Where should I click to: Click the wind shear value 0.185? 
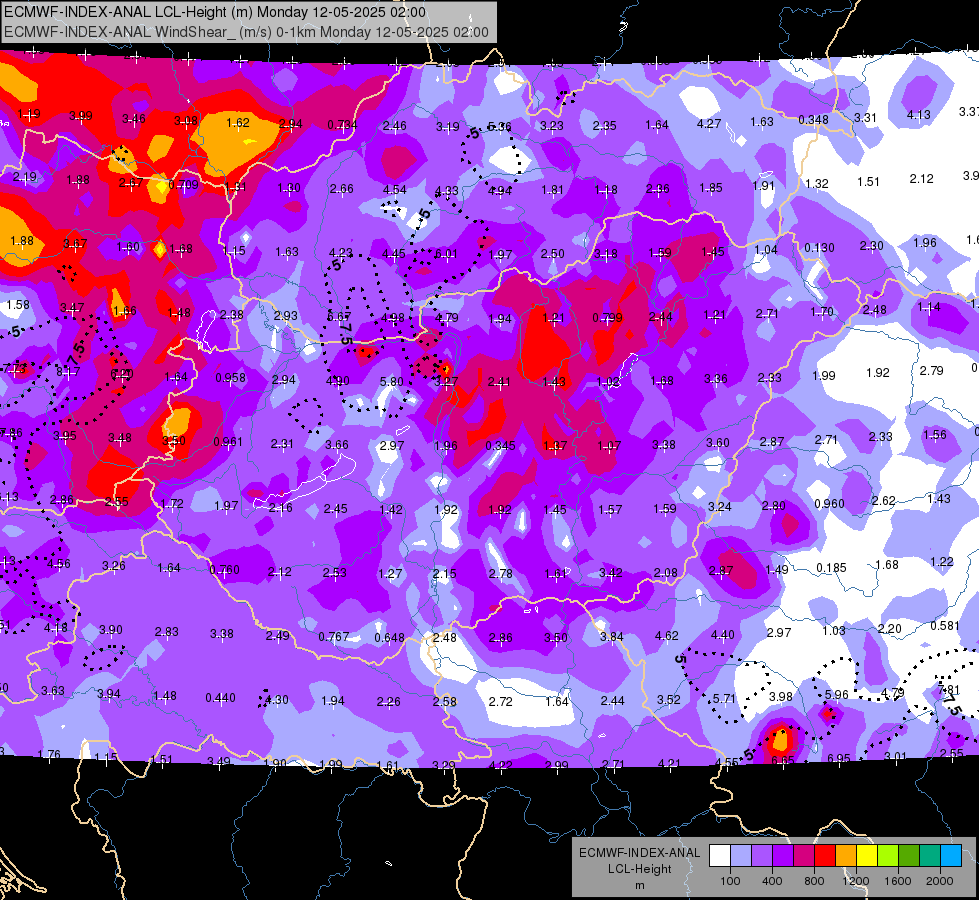coord(832,568)
